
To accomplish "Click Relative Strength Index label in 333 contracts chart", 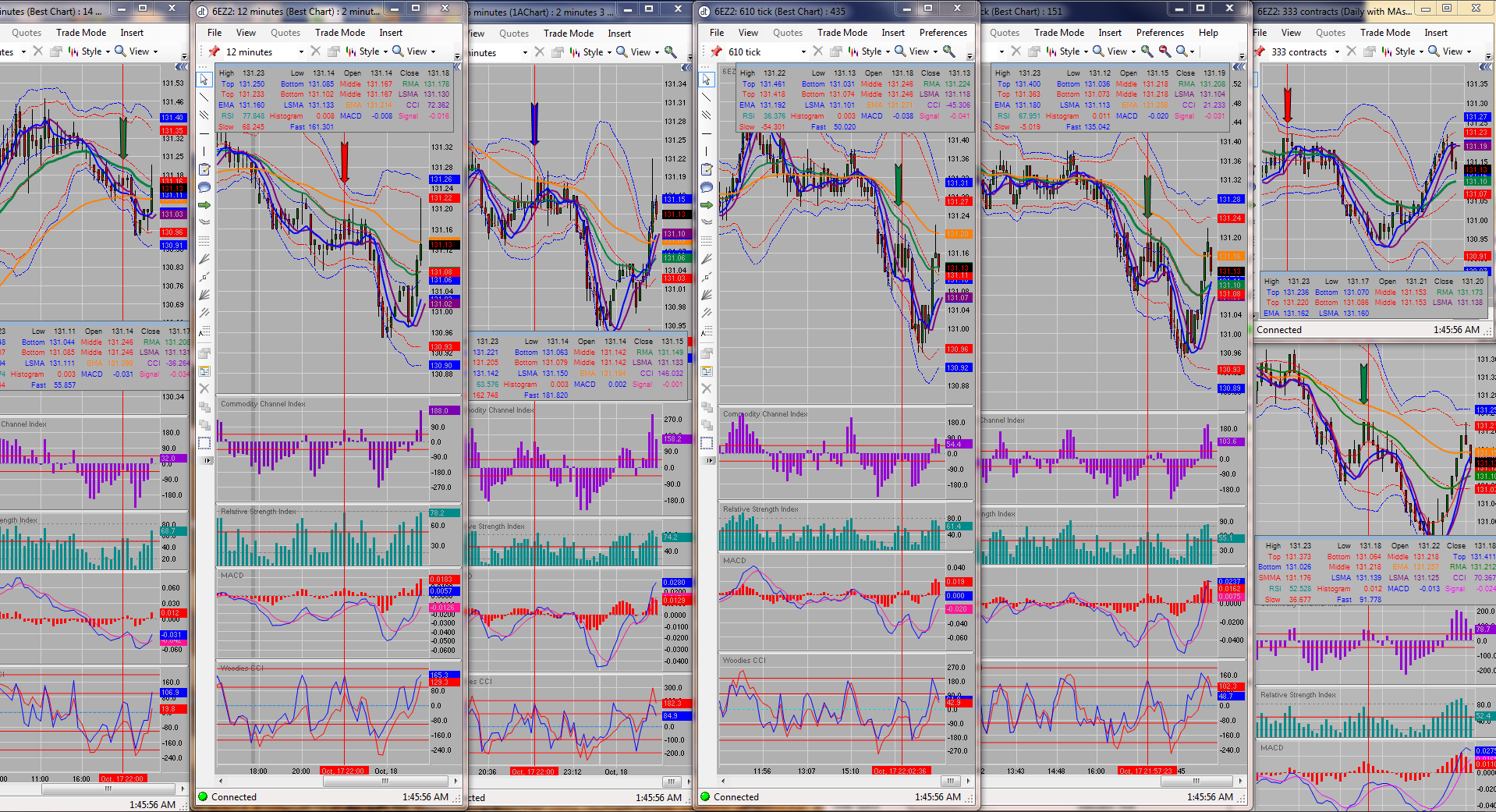I will pyautogui.click(x=1298, y=695).
